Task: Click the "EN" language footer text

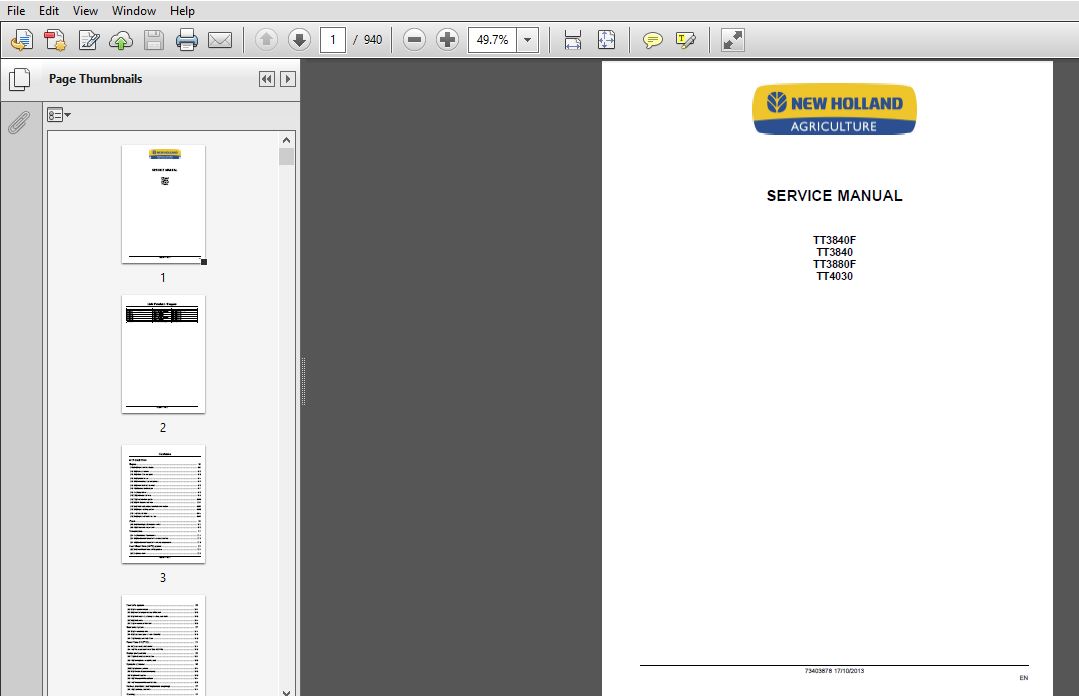Action: pos(1024,678)
